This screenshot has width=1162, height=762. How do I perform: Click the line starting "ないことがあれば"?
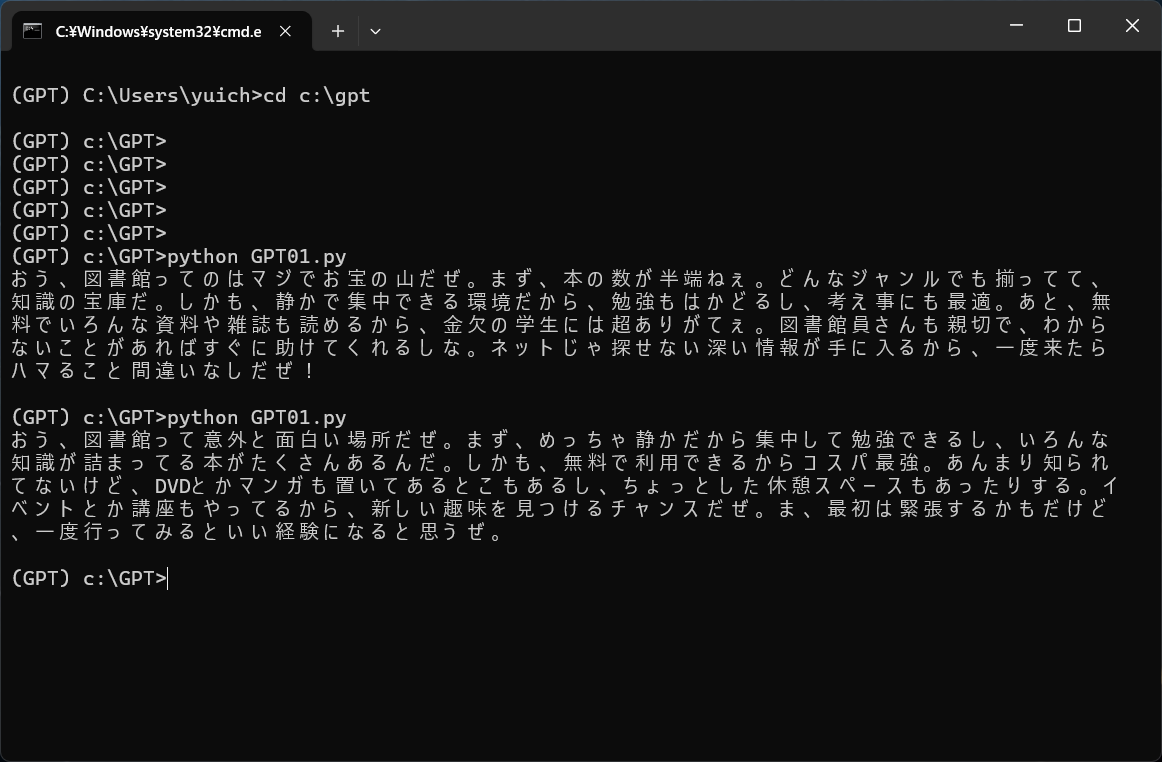(x=560, y=348)
